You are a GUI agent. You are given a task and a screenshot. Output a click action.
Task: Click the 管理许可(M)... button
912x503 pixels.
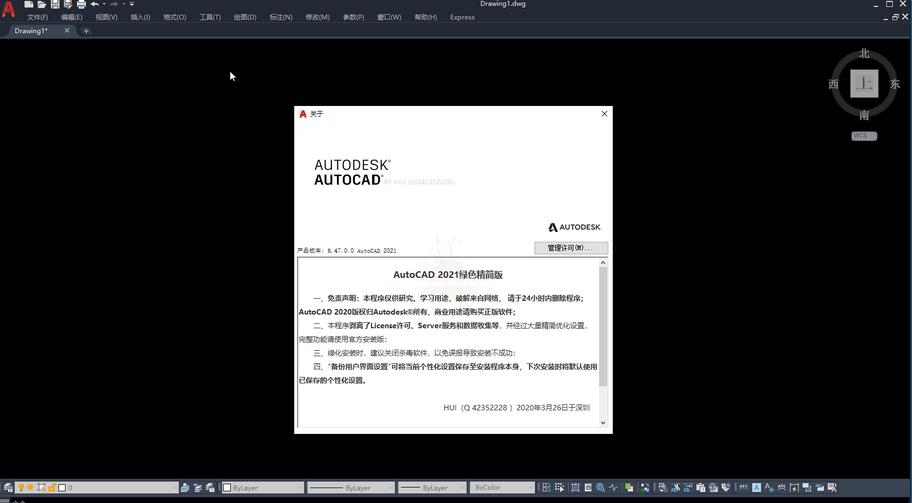click(x=570, y=248)
